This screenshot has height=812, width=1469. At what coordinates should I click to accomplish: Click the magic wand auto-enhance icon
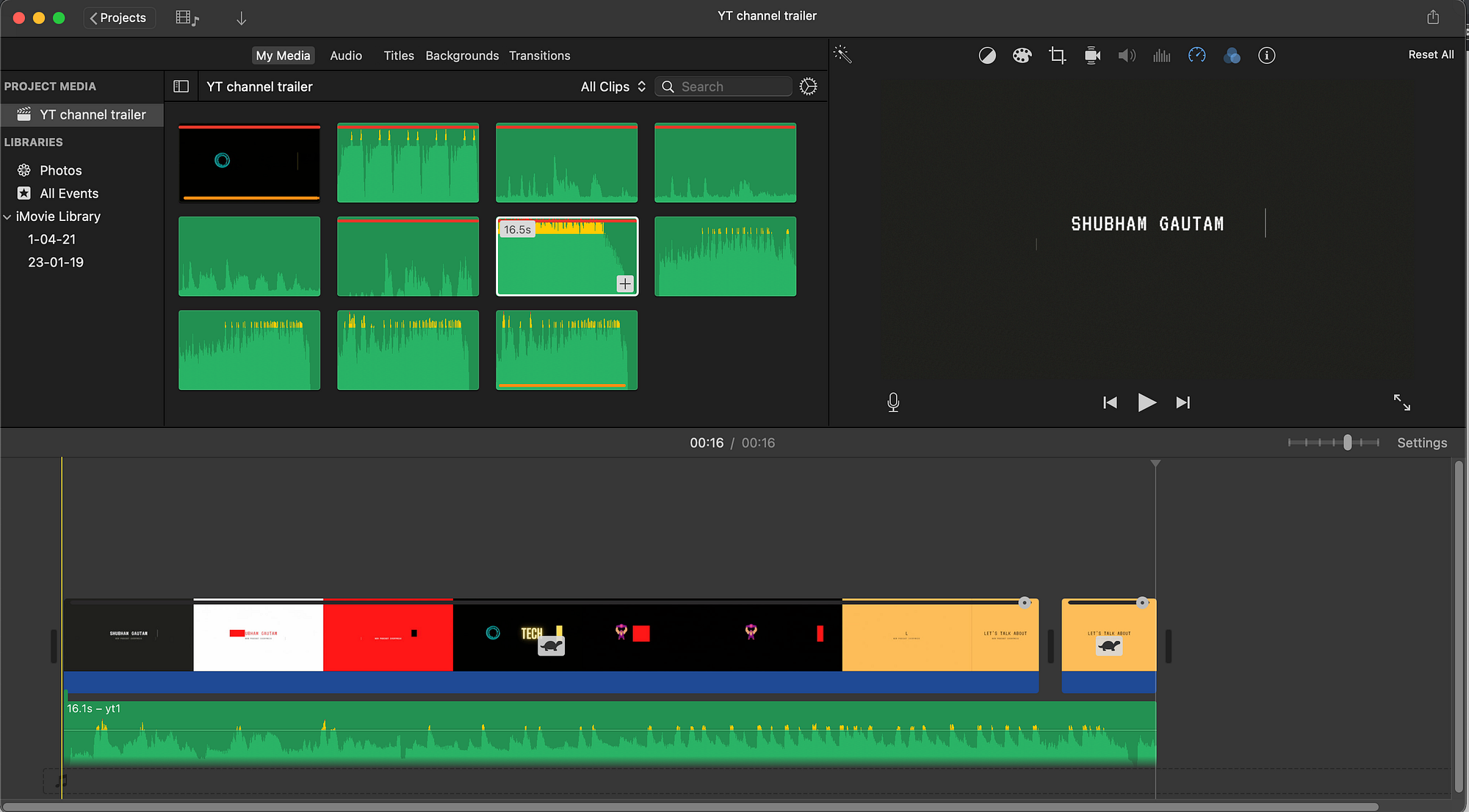pos(842,54)
